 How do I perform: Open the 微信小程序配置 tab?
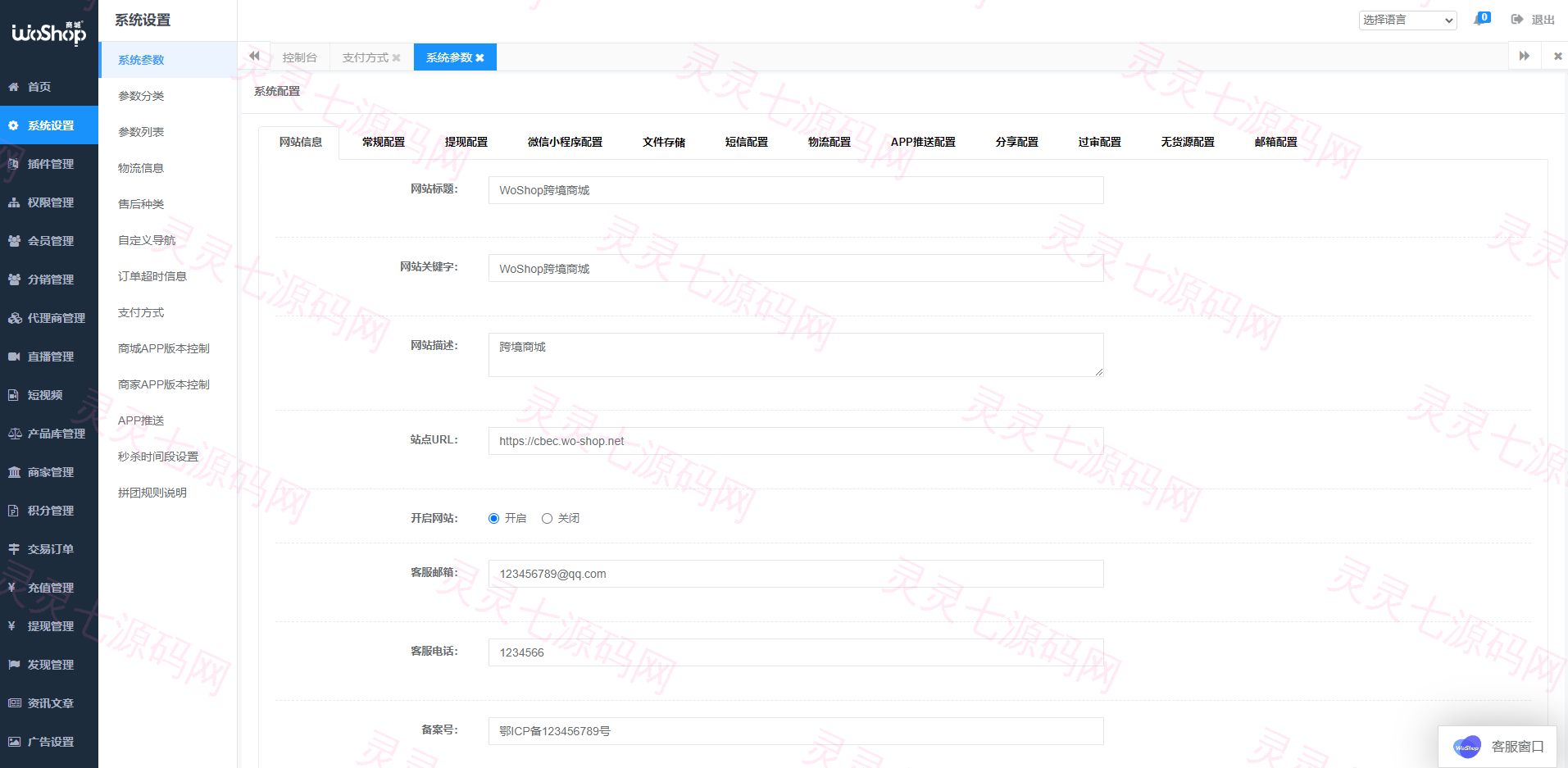tap(565, 142)
